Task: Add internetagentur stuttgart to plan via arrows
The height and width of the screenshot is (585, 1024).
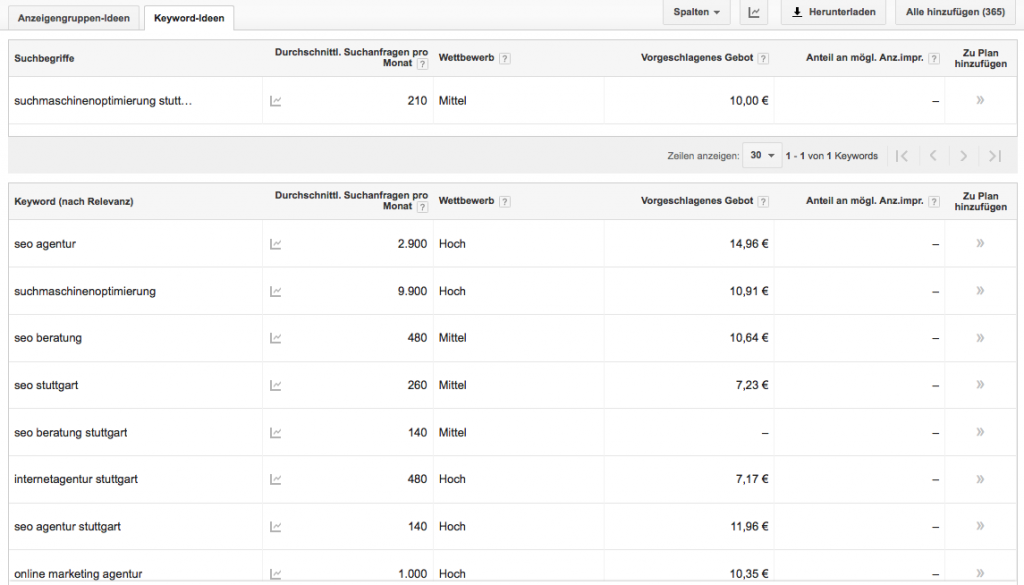Action: click(x=980, y=479)
